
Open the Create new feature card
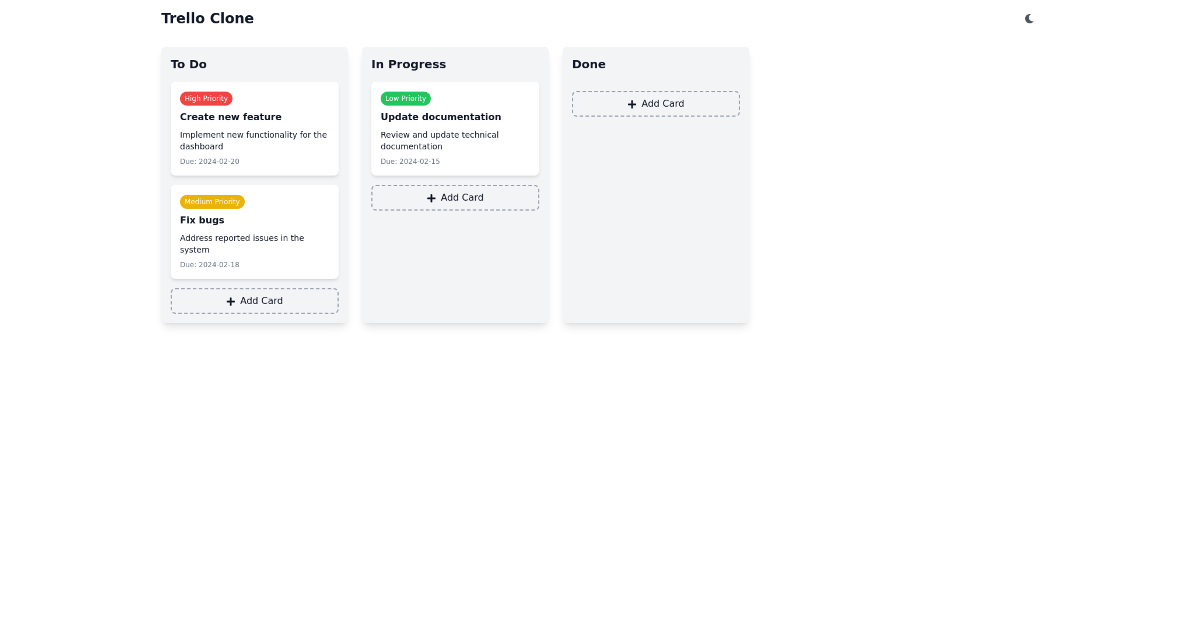pos(254,128)
